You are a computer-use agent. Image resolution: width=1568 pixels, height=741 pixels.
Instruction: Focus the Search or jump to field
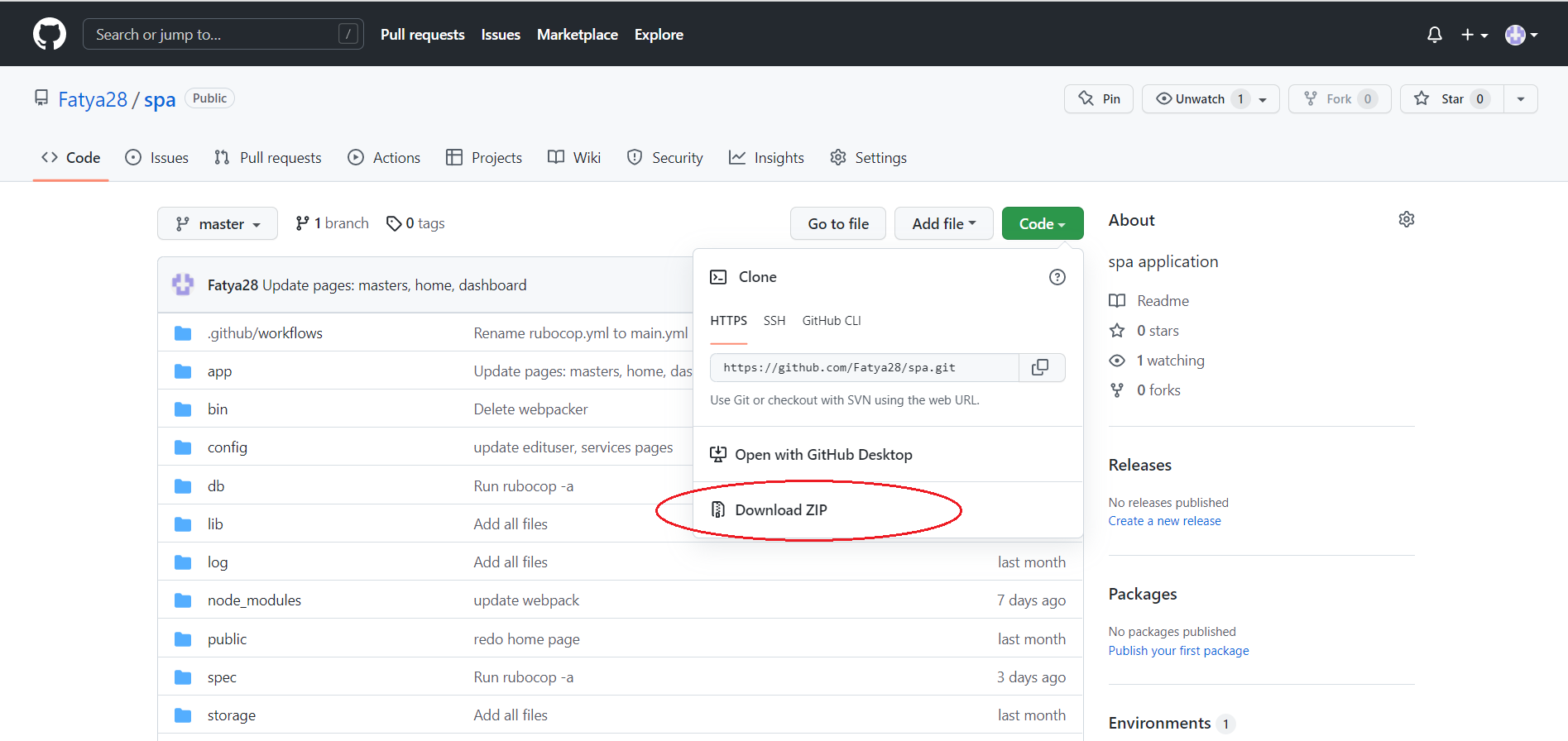pos(223,34)
